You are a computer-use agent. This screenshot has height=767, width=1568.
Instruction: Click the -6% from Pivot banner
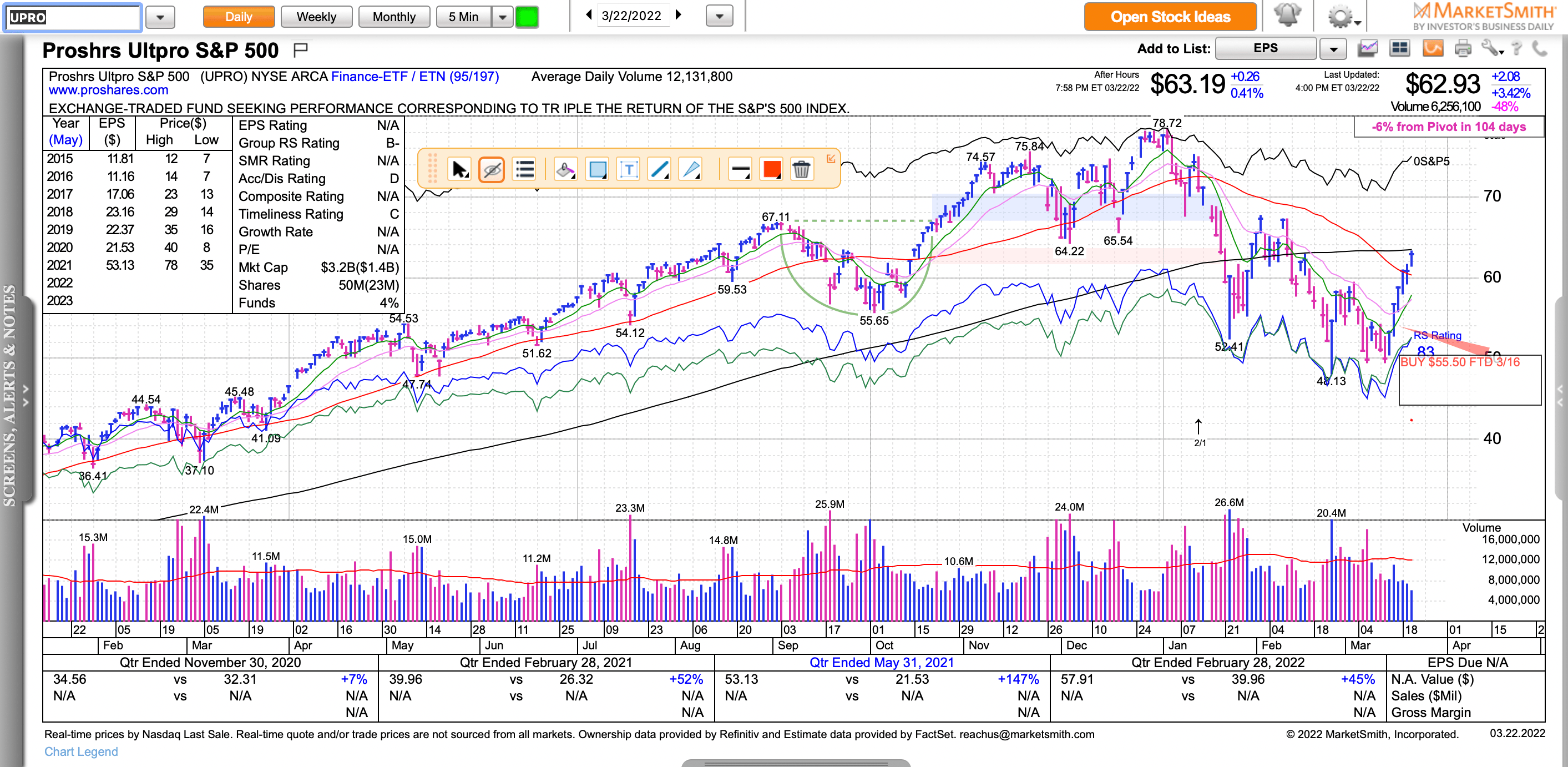click(x=1448, y=127)
